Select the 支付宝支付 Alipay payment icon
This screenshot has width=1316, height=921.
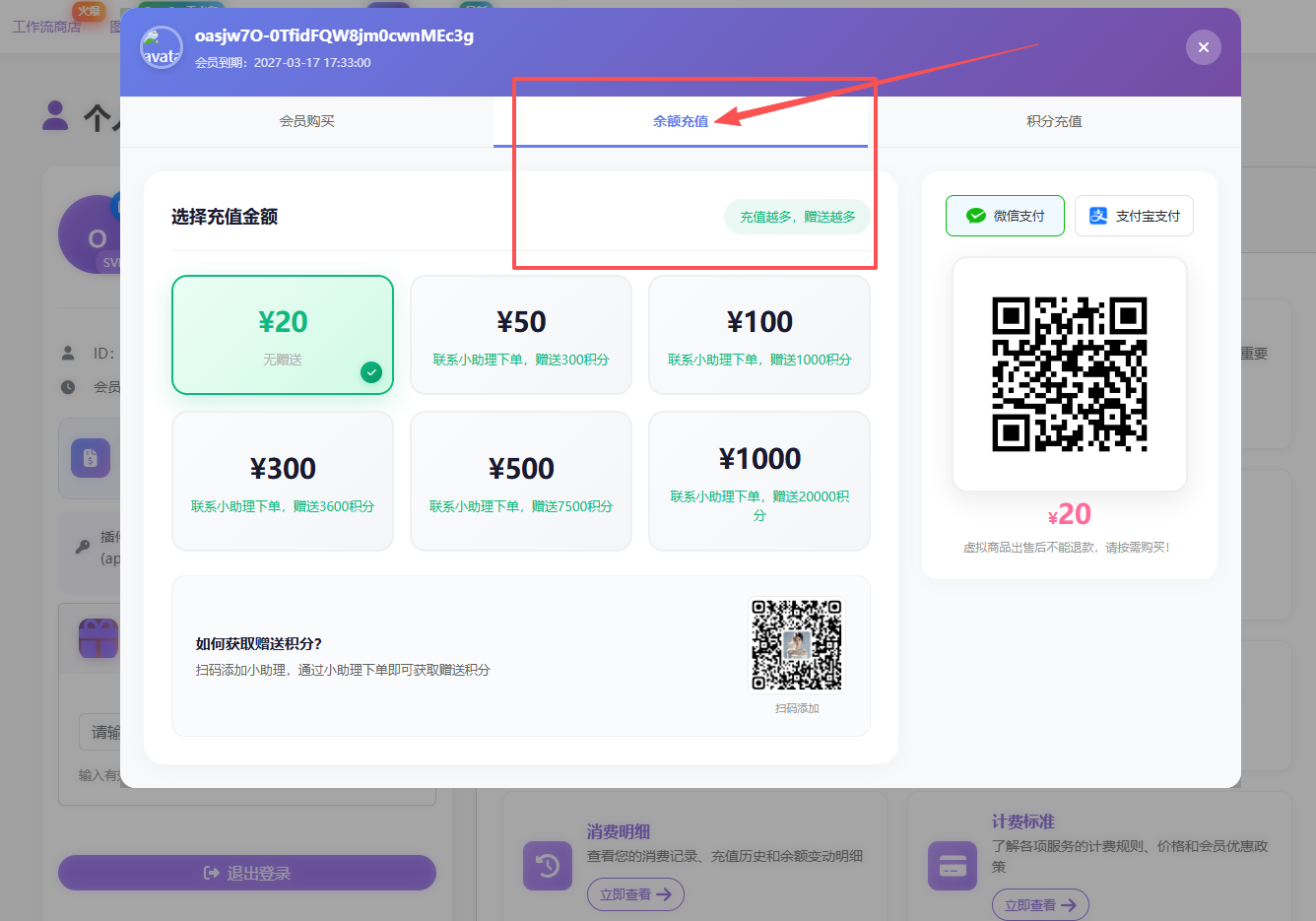coord(1097,216)
